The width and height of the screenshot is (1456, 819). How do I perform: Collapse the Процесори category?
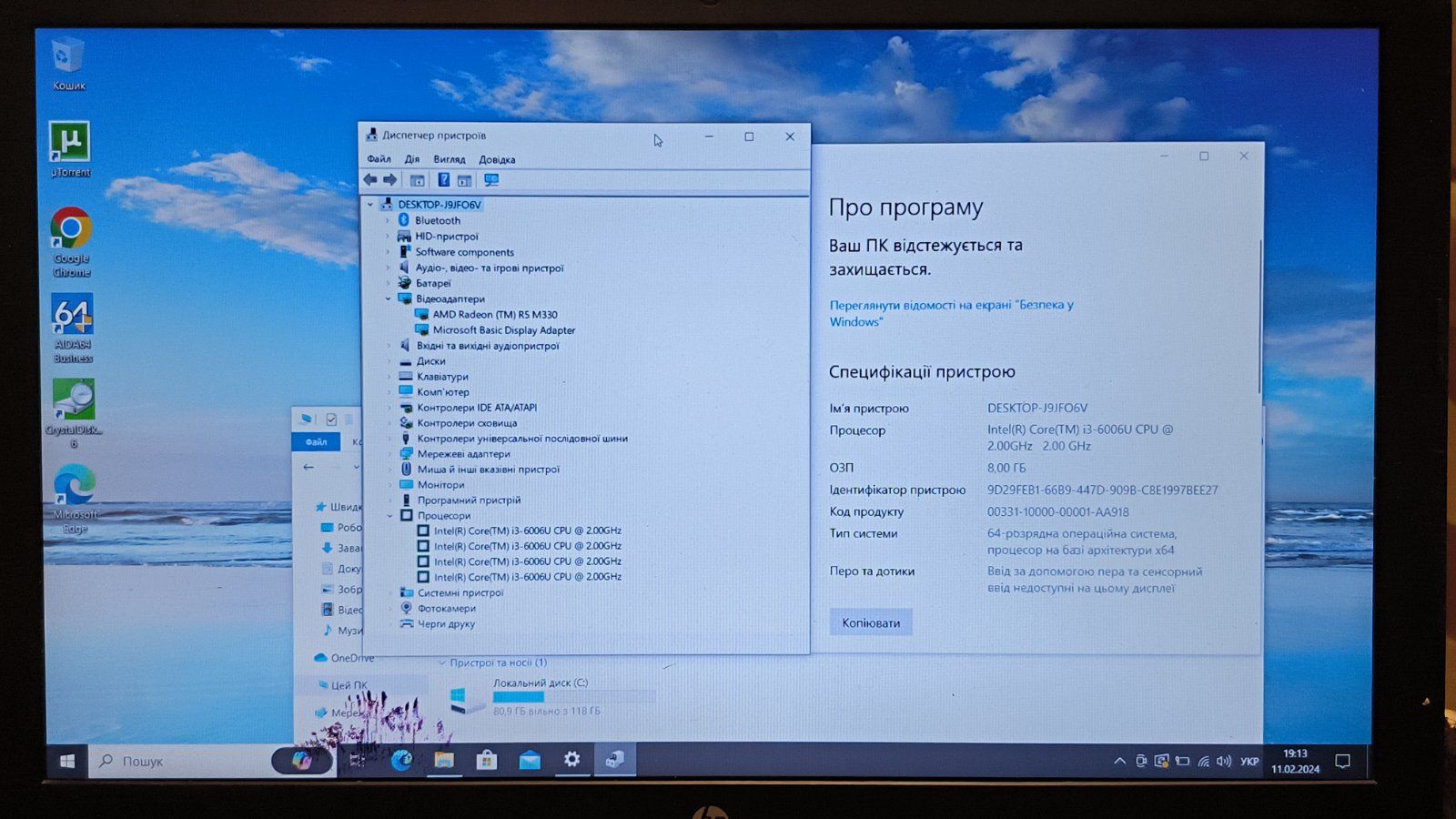pyautogui.click(x=389, y=515)
